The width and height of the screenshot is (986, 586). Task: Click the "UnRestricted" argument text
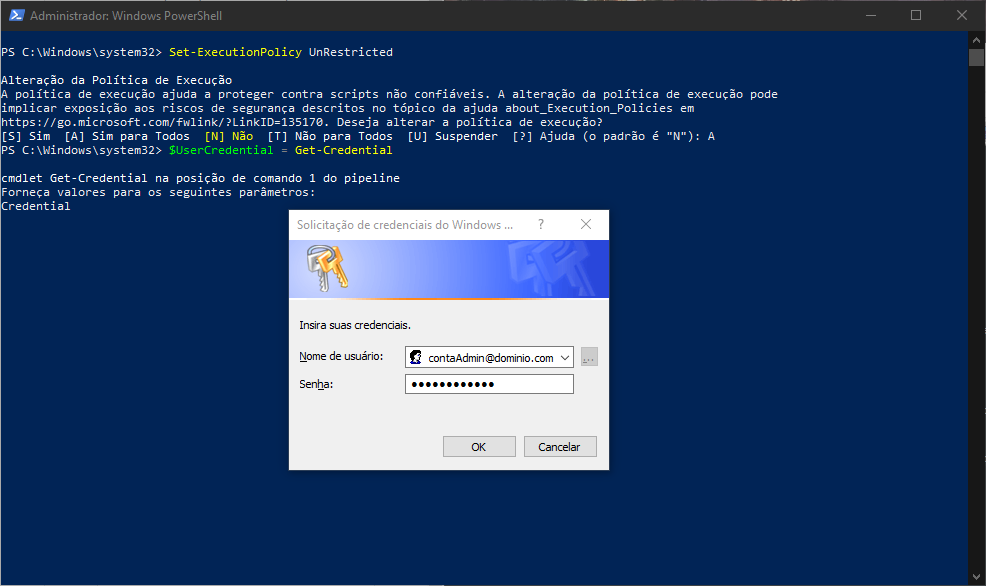351,52
